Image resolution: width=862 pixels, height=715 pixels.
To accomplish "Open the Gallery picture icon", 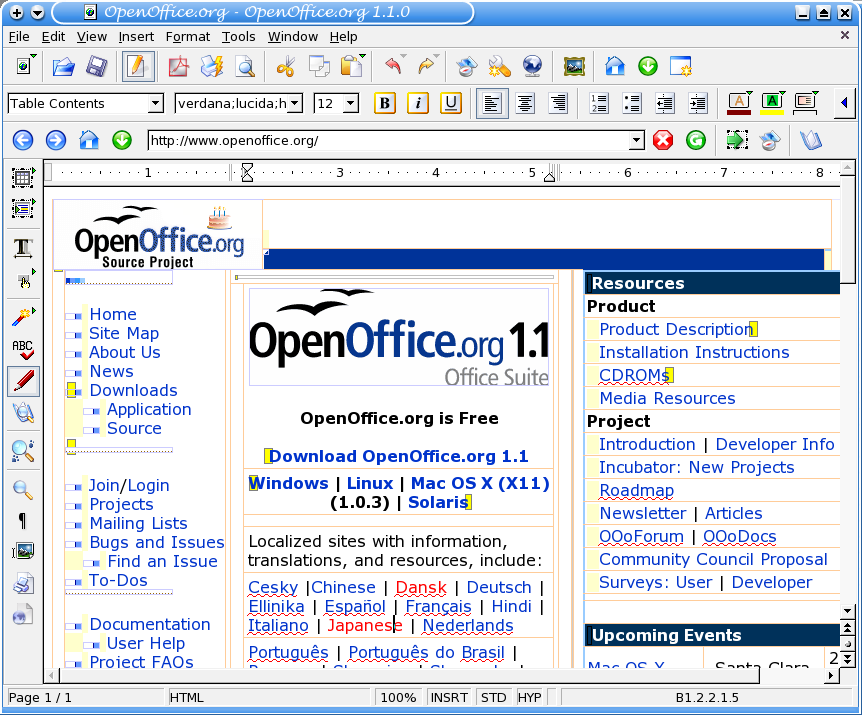I will click(x=574, y=67).
